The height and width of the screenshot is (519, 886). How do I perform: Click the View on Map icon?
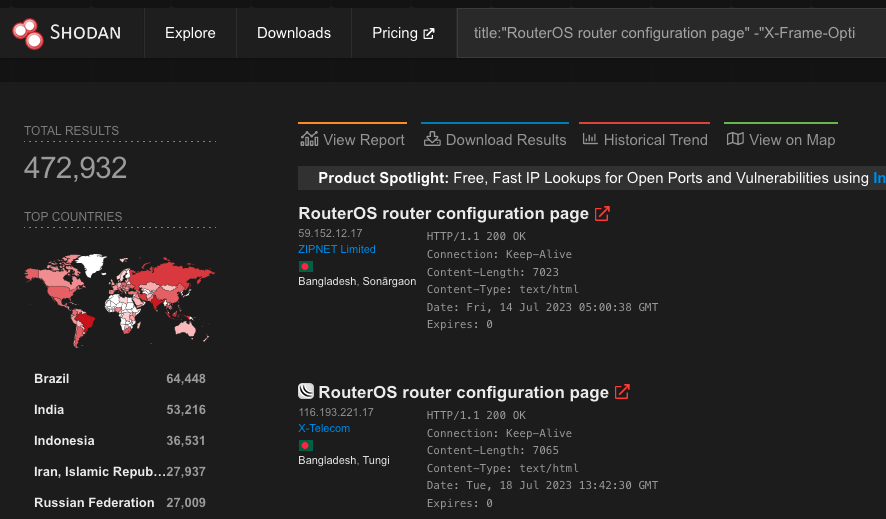(x=735, y=139)
